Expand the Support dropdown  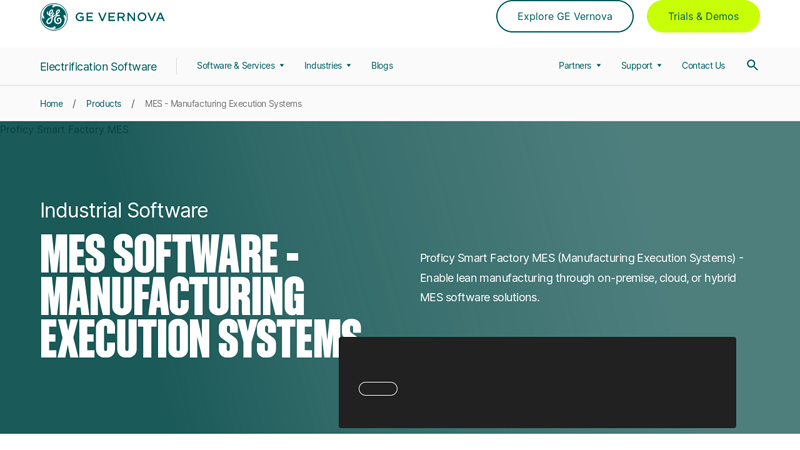(641, 66)
